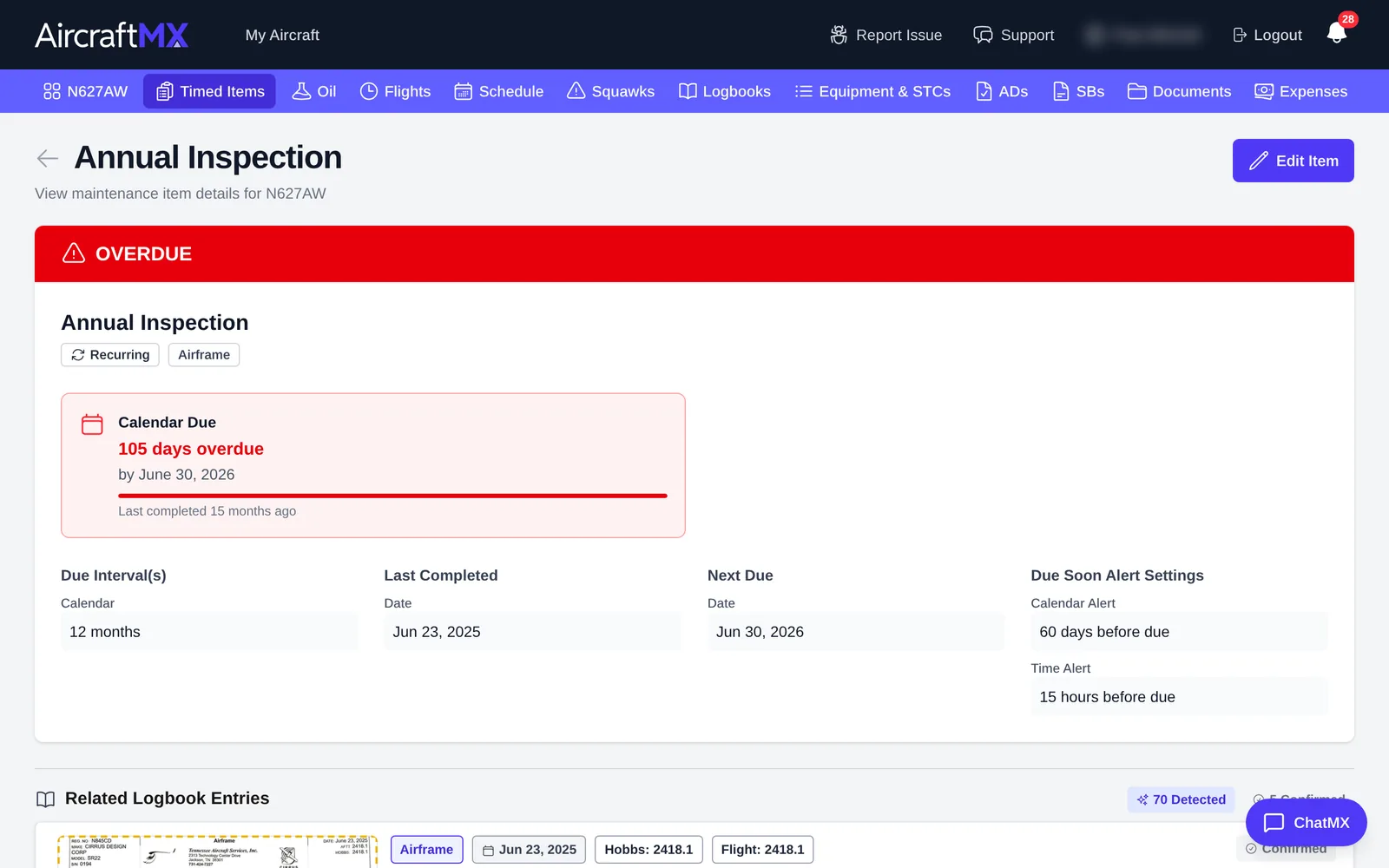Go to My Aircraft

pyautogui.click(x=282, y=35)
